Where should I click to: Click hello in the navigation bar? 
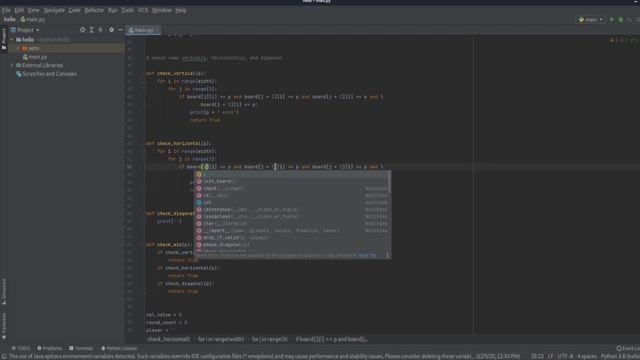[9, 19]
